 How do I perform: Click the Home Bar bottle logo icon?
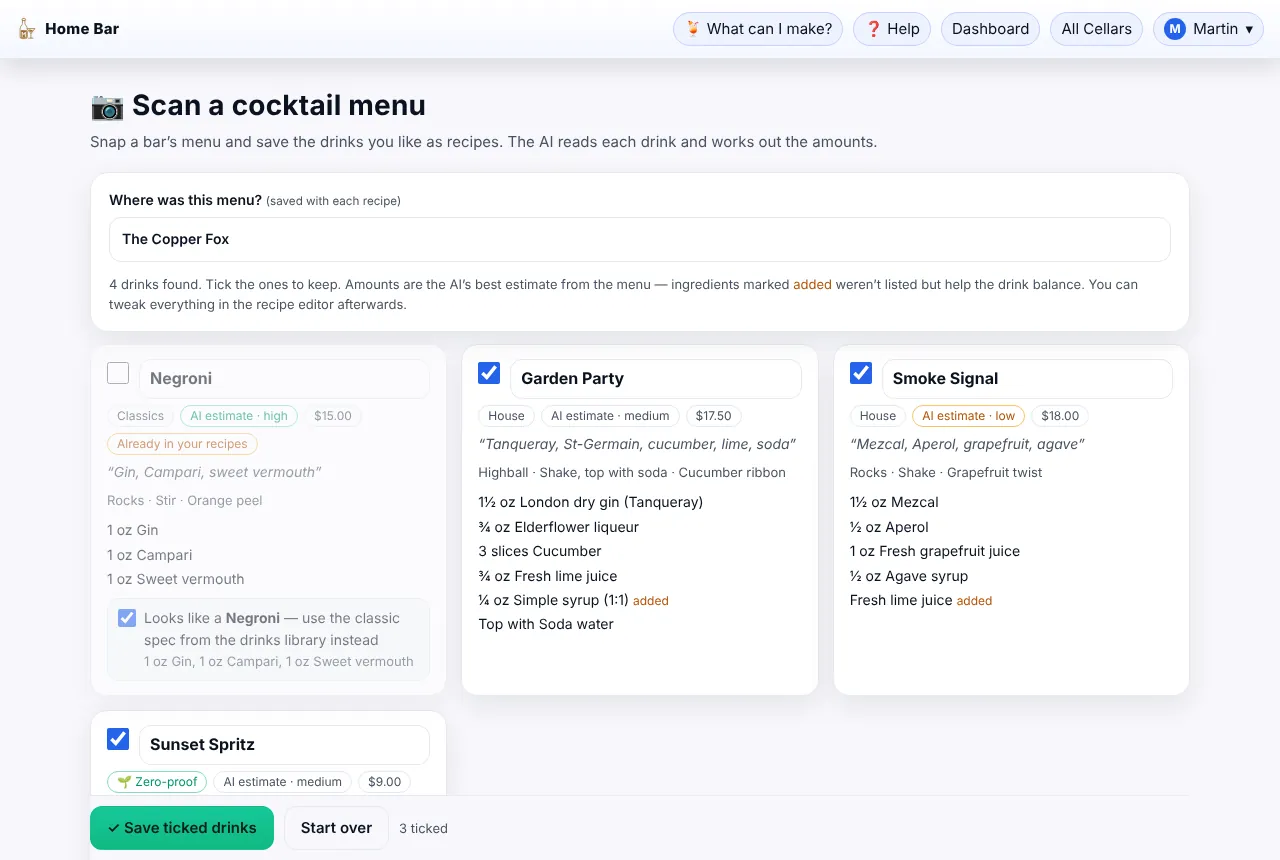coord(27,29)
